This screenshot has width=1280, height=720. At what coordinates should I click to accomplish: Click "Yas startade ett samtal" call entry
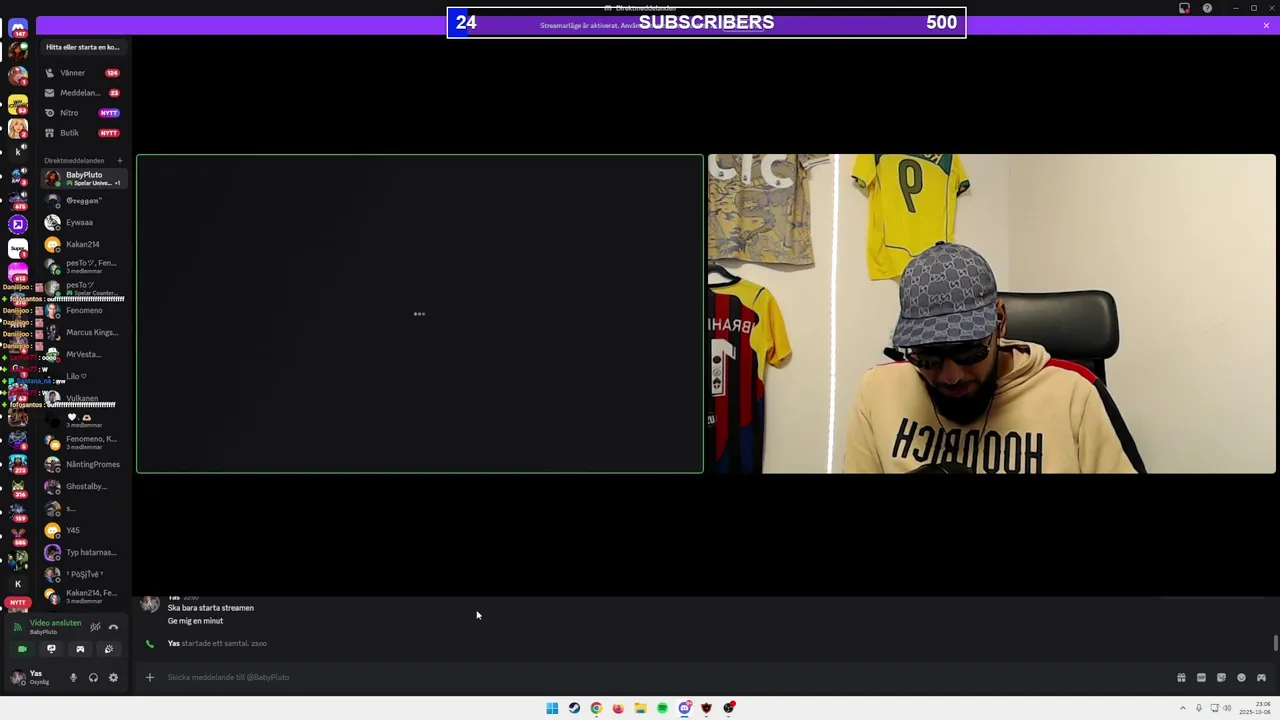click(217, 644)
